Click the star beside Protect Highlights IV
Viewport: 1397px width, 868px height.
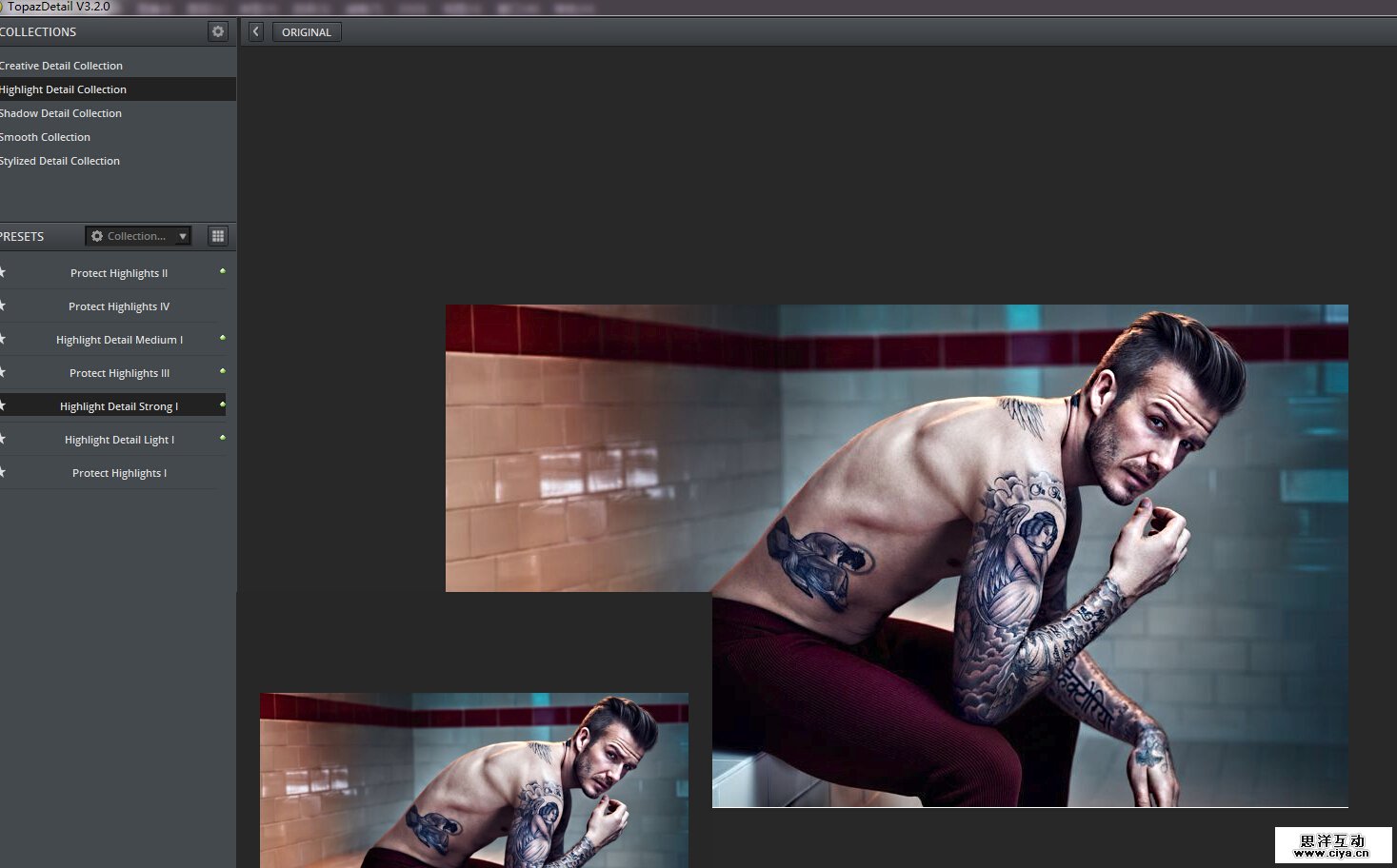3,306
